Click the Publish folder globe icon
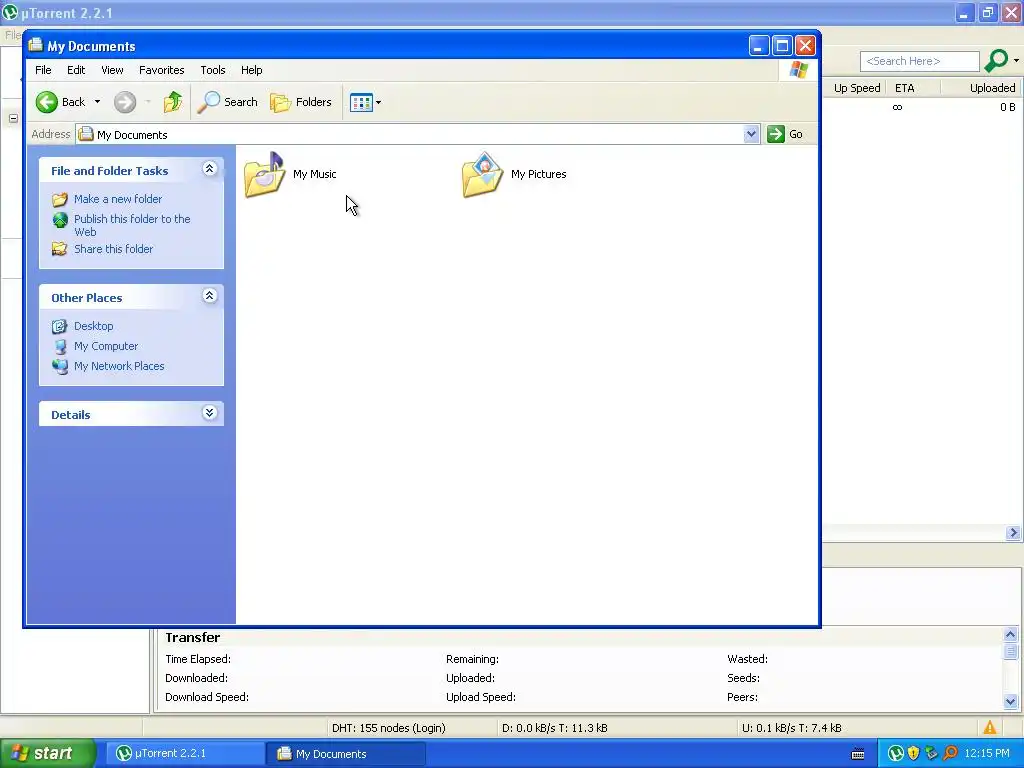Screen dimensions: 1024x768 (60, 220)
